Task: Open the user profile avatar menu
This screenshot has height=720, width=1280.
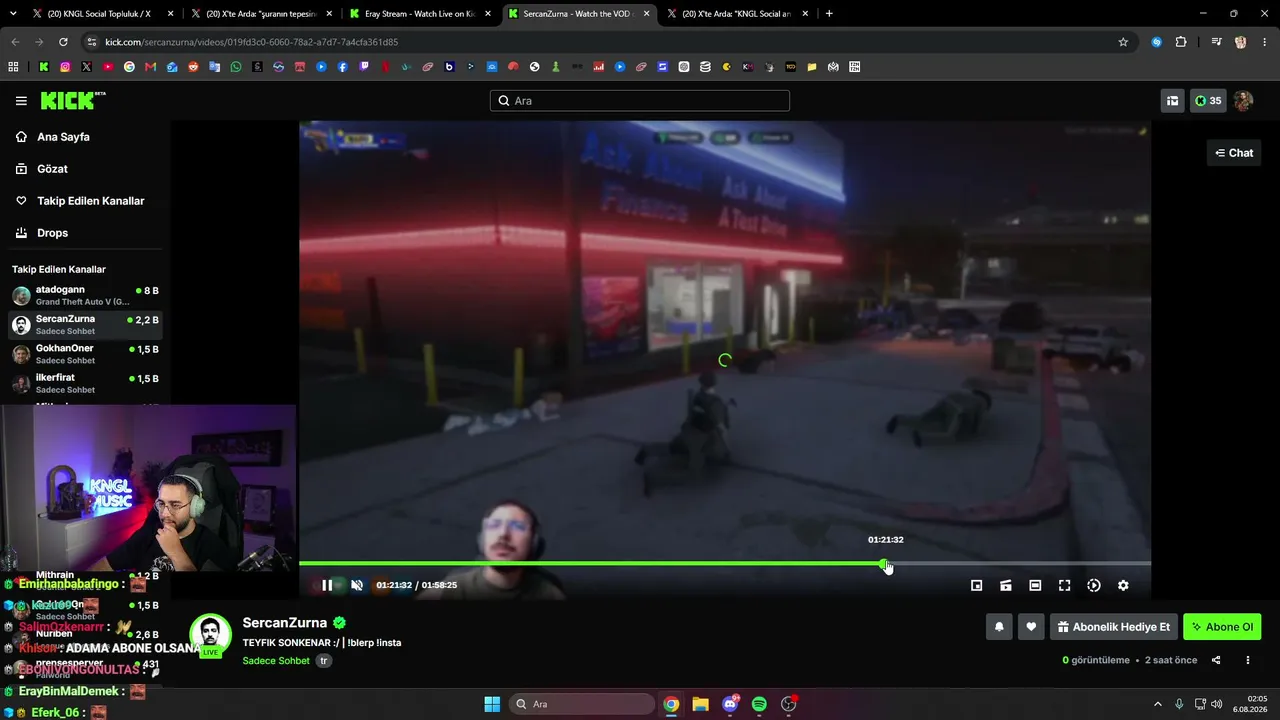Action: pyautogui.click(x=1244, y=101)
